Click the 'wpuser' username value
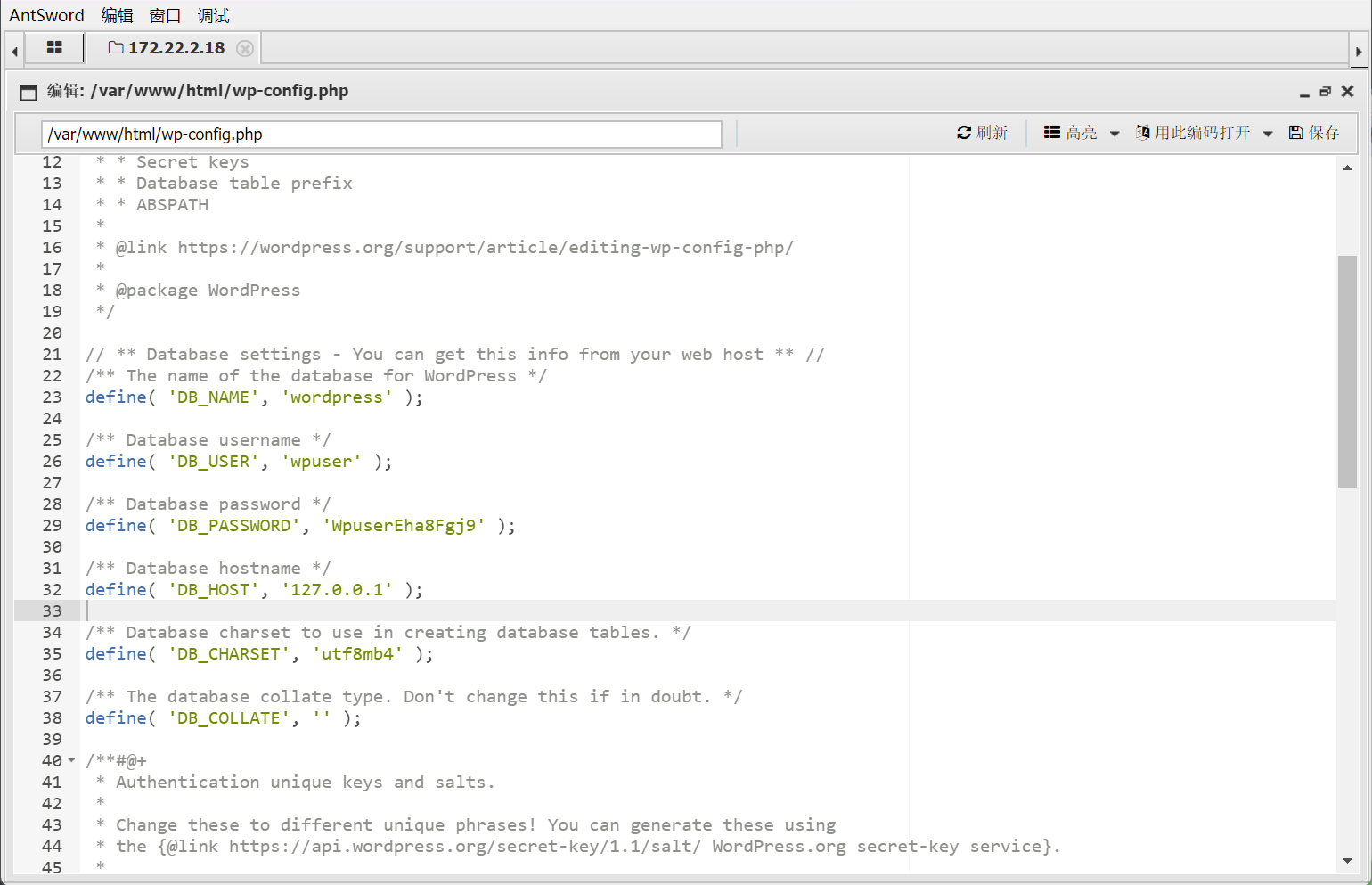This screenshot has height=885, width=1372. pyautogui.click(x=322, y=462)
